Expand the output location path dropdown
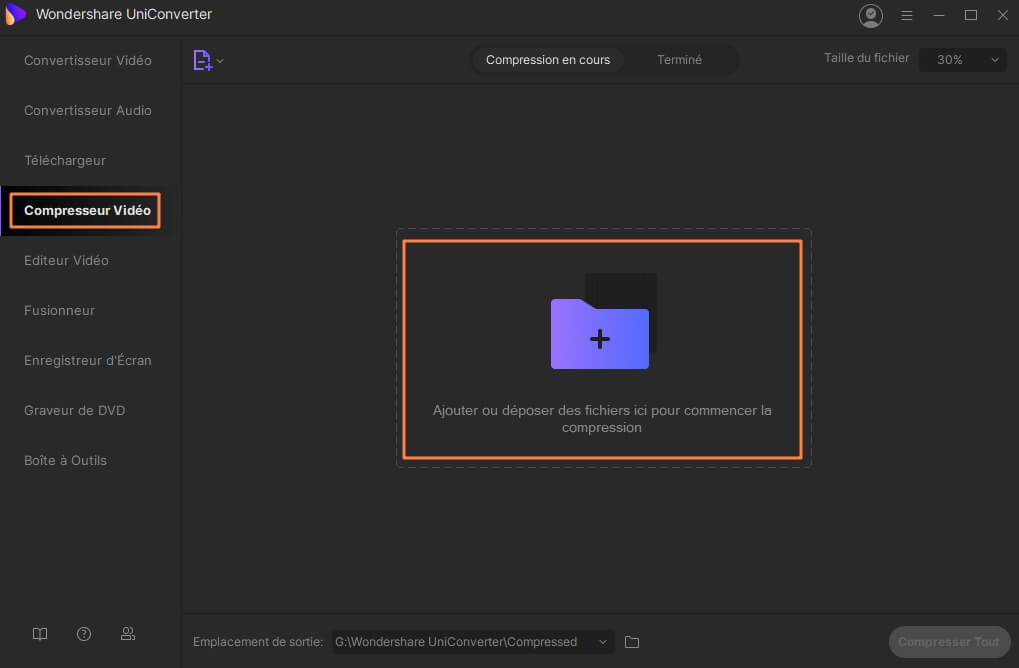 (602, 642)
